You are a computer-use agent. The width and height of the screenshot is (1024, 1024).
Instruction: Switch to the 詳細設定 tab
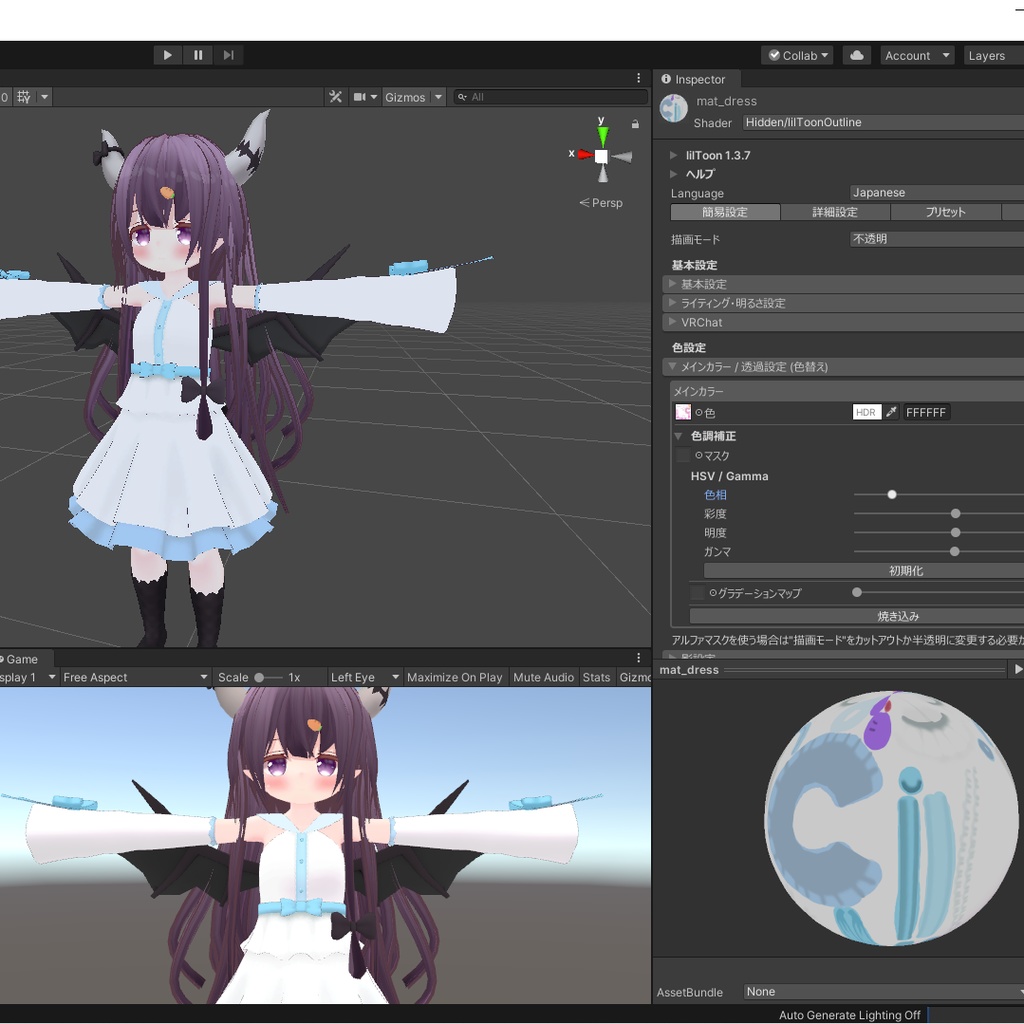(x=836, y=212)
